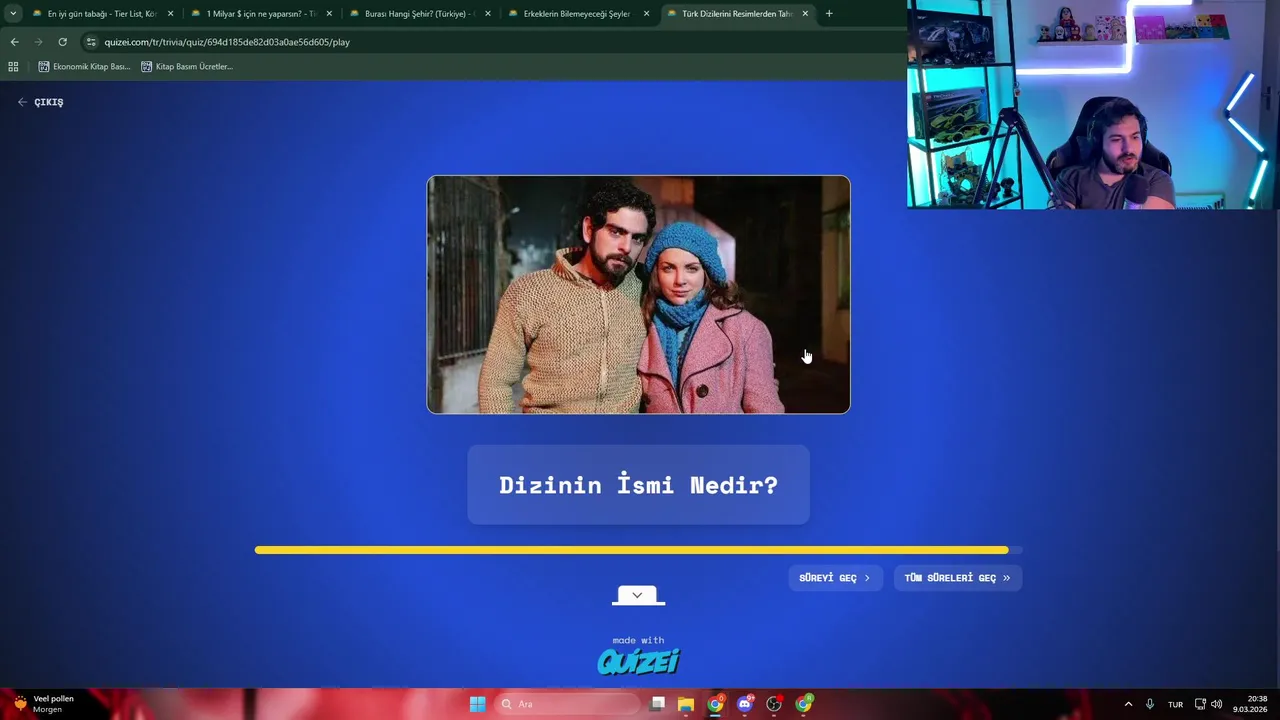The height and width of the screenshot is (720, 1280).
Task: Open the Windows Start menu
Action: (x=477, y=704)
